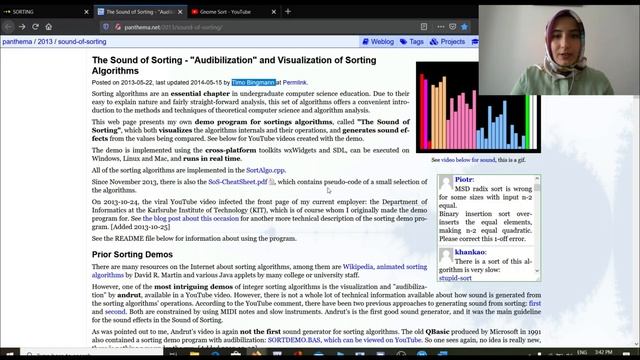Open the stupid-sort link in comments
The width and height of the screenshot is (640, 360).
455,278
